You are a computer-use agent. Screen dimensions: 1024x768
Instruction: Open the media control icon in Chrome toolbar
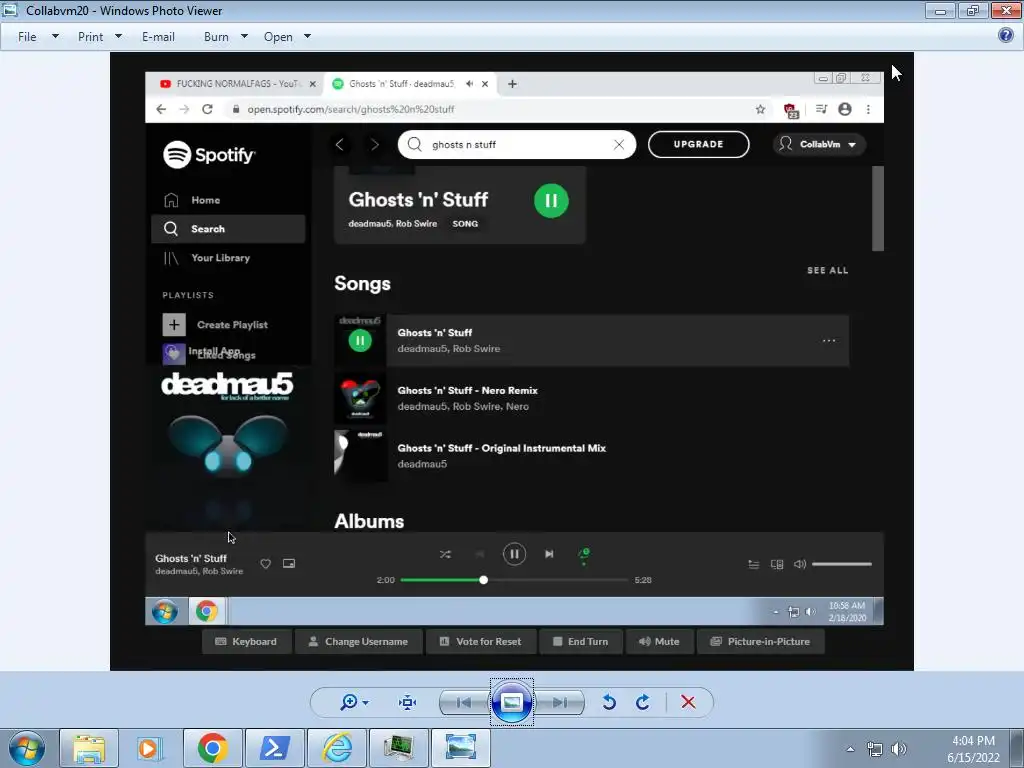coord(822,109)
